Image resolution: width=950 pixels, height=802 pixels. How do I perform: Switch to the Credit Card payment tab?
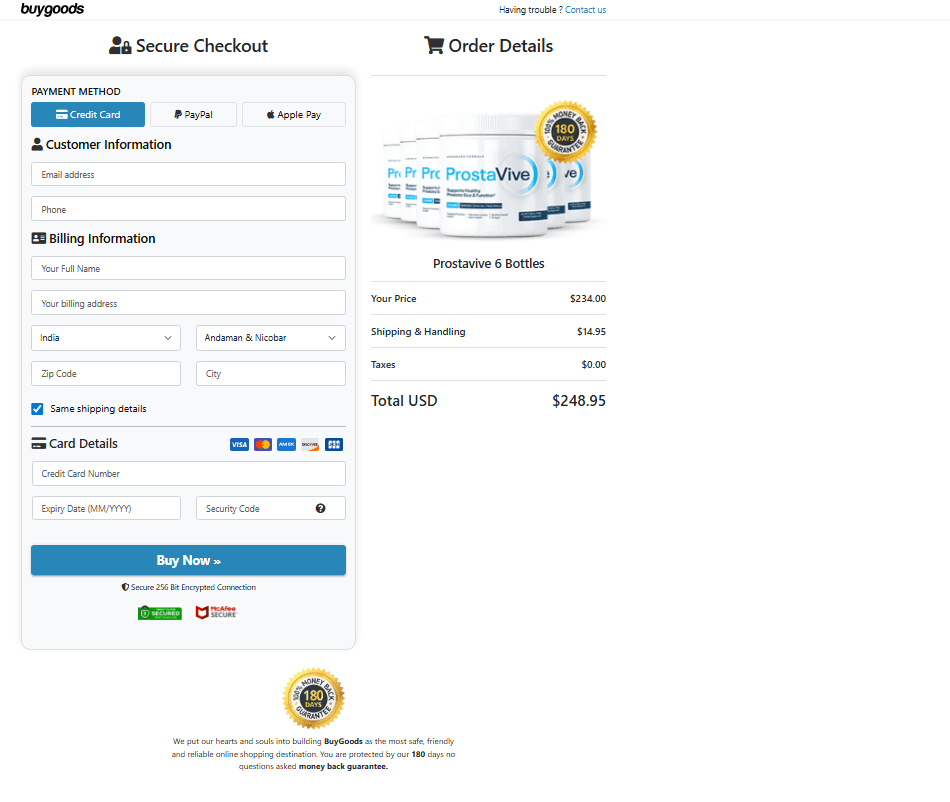tap(88, 114)
